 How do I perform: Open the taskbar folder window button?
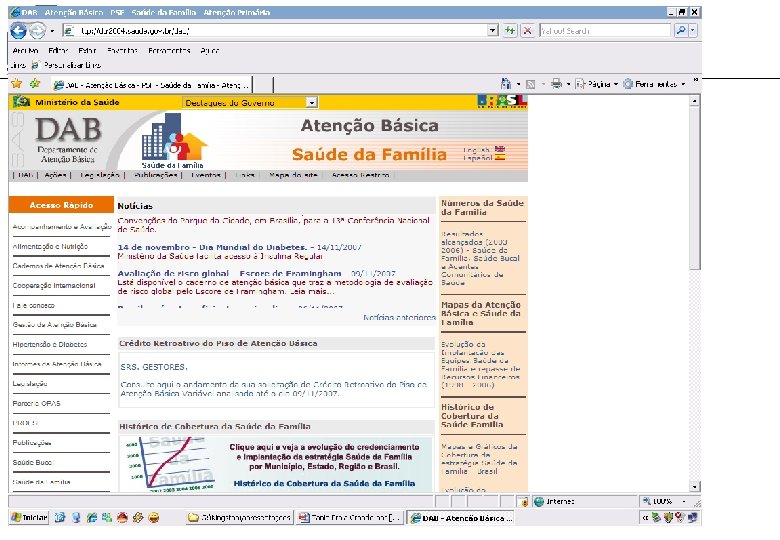coord(240,518)
